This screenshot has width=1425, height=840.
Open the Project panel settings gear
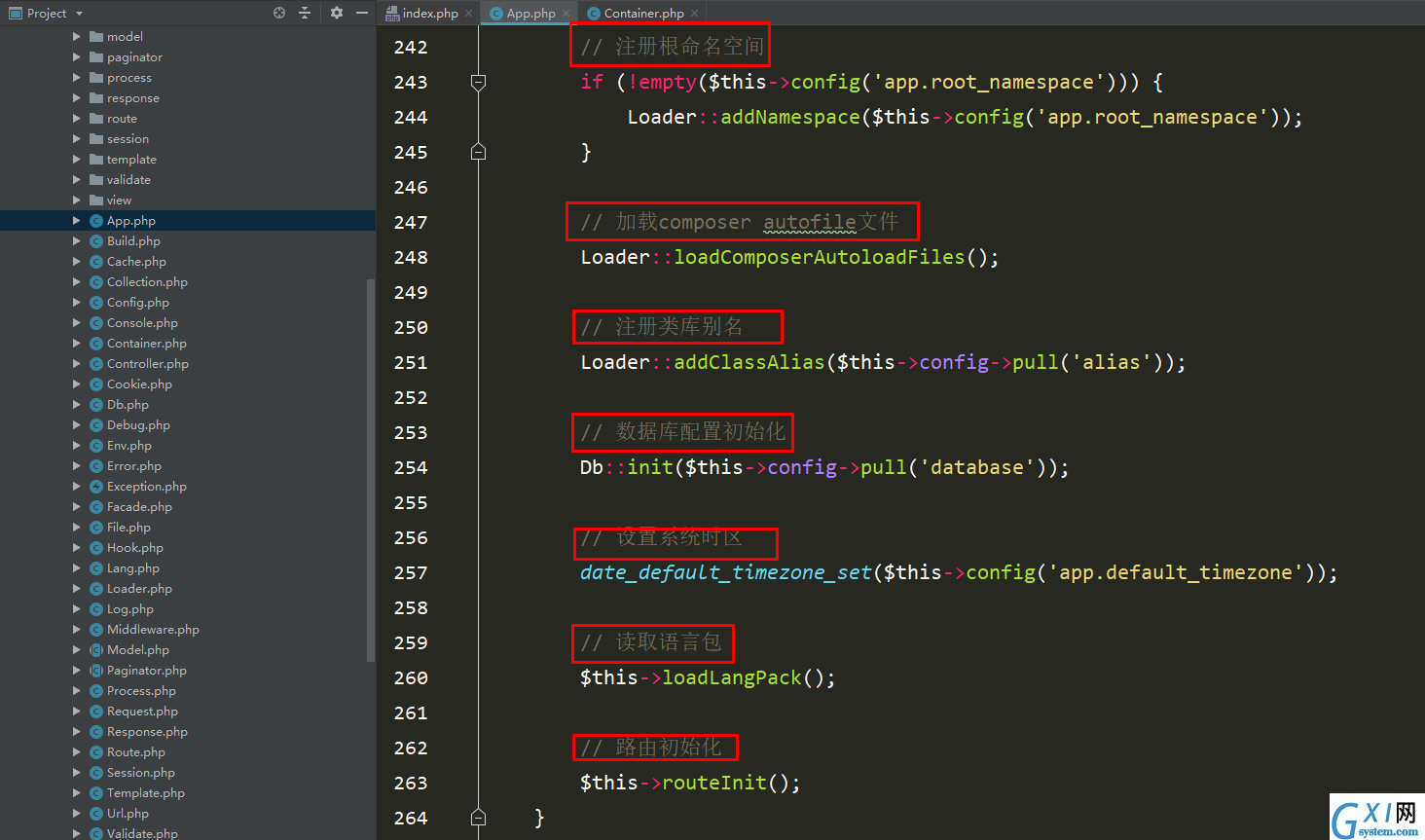(337, 13)
